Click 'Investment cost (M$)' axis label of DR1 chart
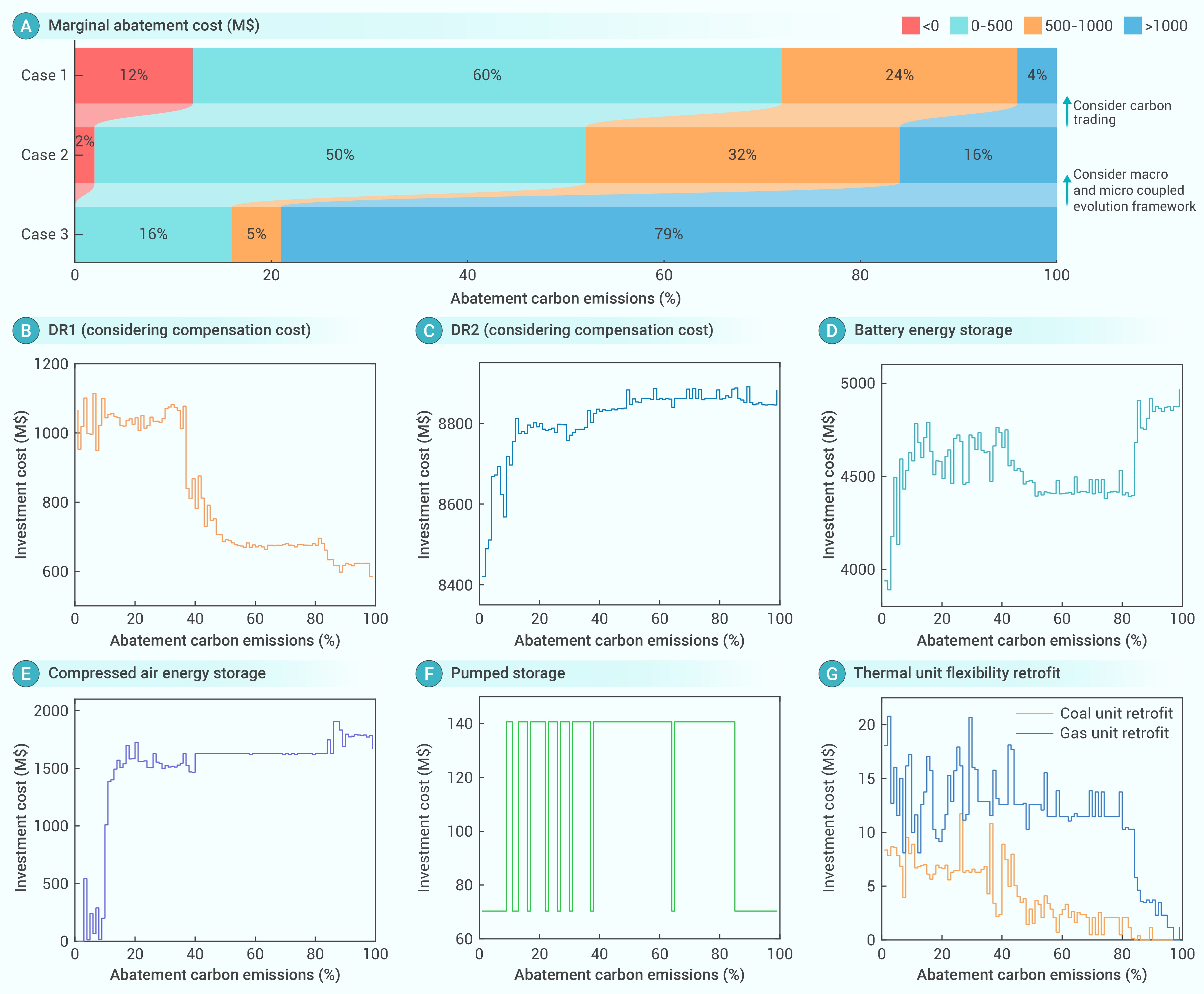 21,484
